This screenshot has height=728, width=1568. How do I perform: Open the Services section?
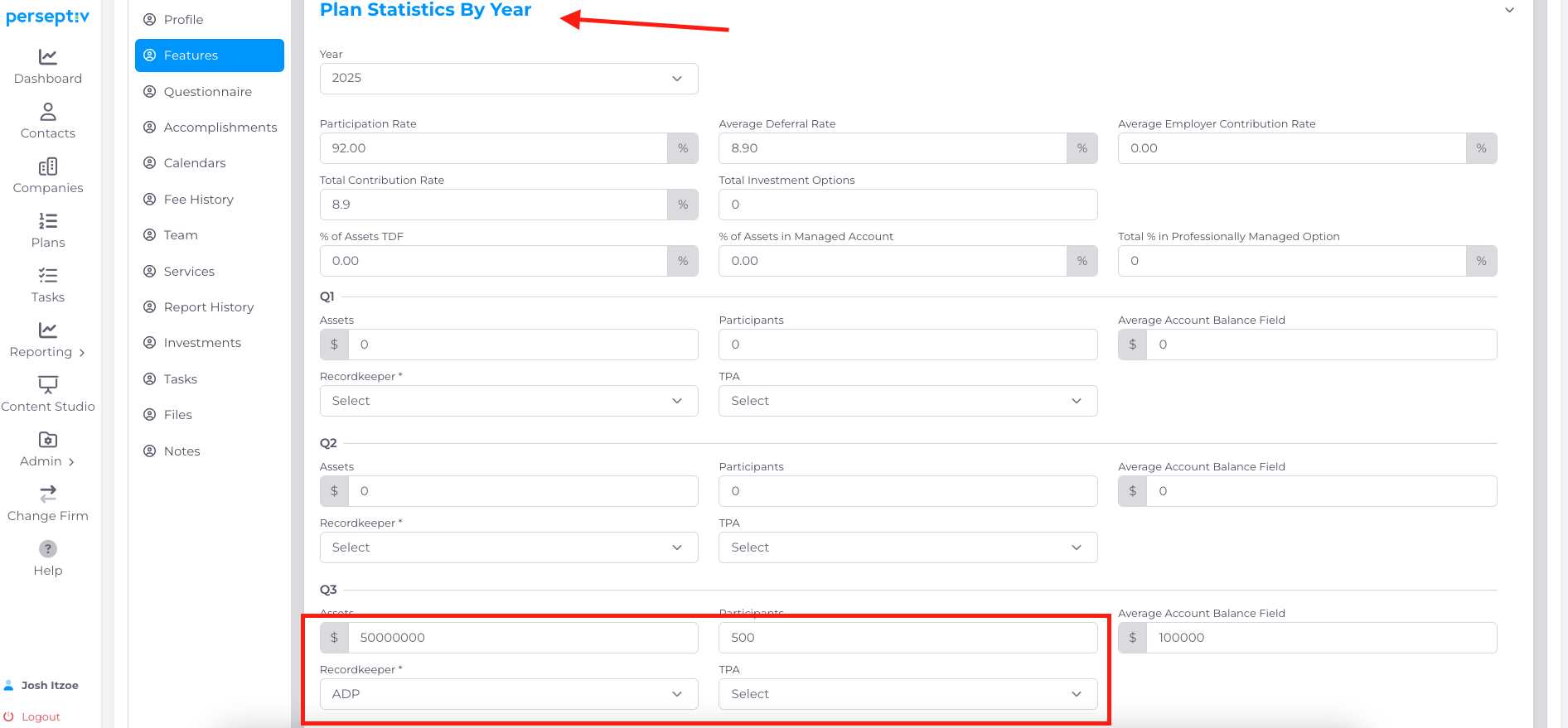[x=210, y=271]
